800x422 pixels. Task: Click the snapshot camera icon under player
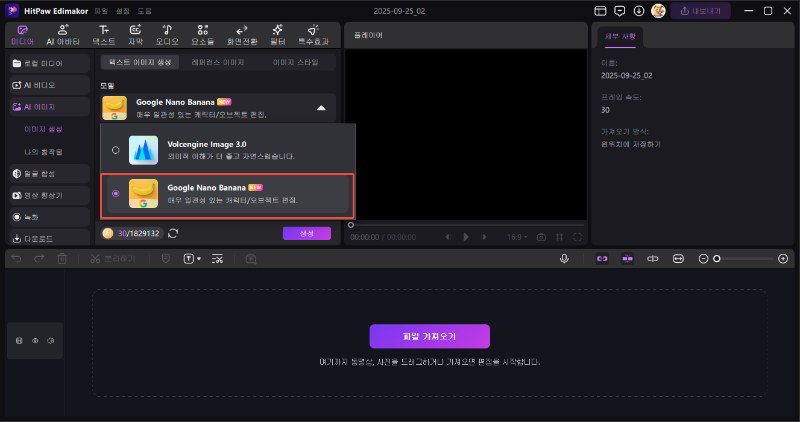(541, 237)
